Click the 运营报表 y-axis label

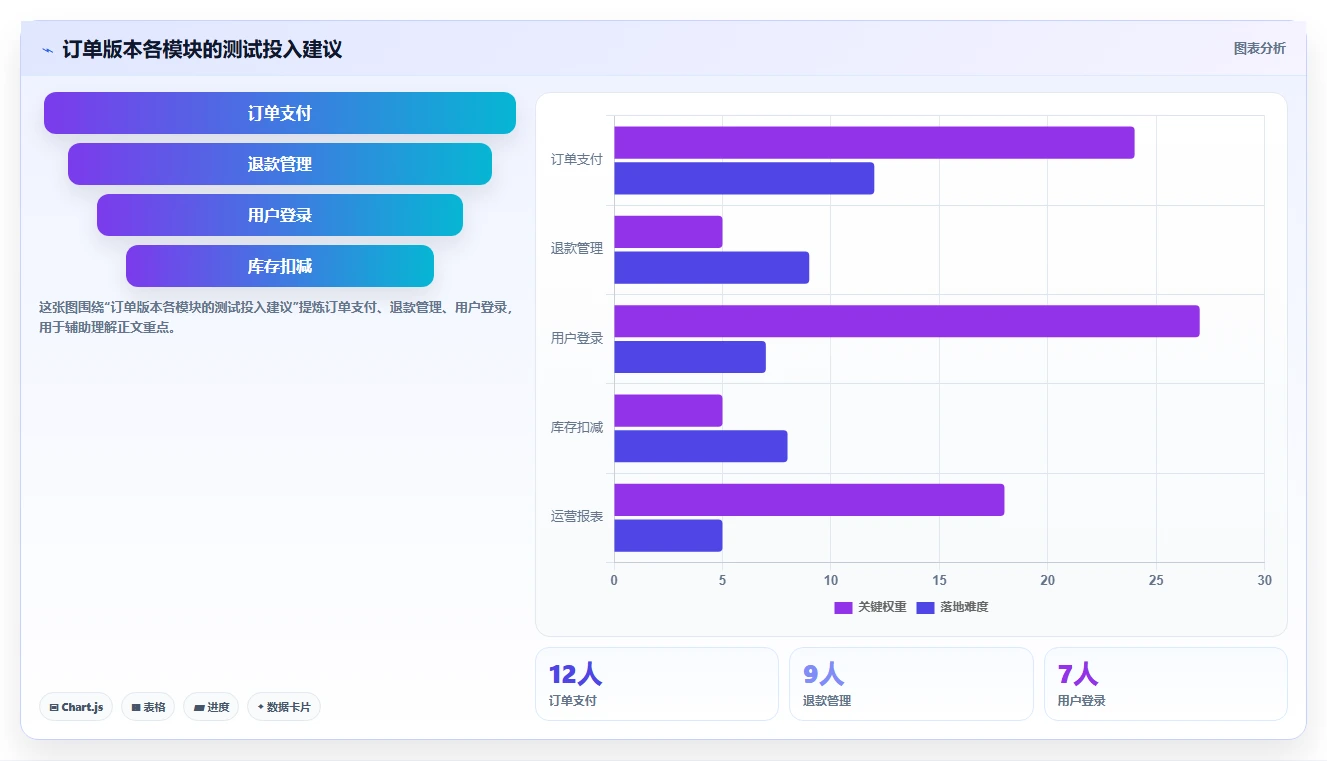click(577, 516)
